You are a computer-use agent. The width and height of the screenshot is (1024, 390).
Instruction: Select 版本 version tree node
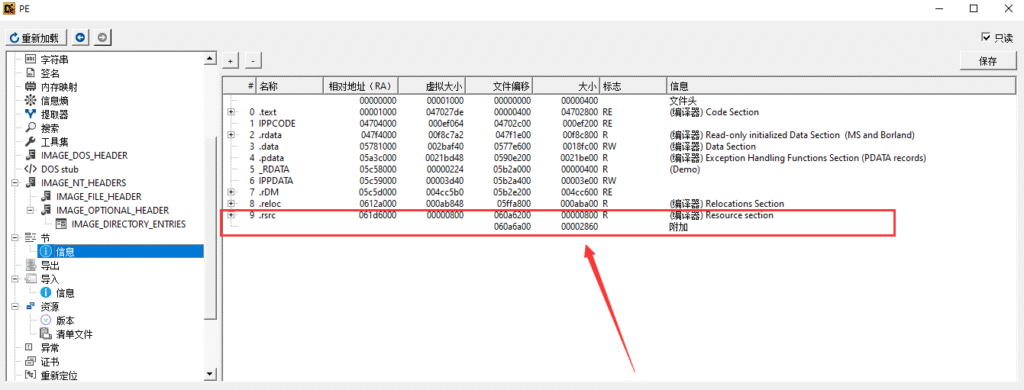click(65, 320)
